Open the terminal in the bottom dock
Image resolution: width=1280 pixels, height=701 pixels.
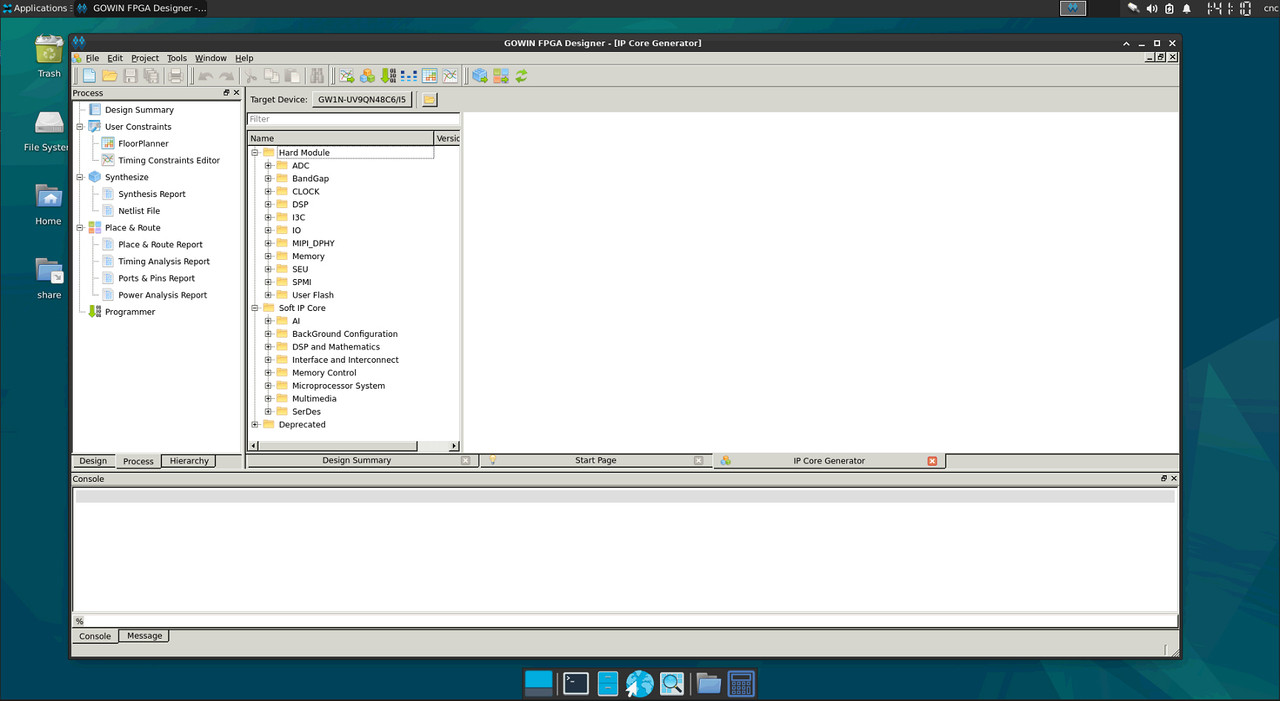[575, 683]
